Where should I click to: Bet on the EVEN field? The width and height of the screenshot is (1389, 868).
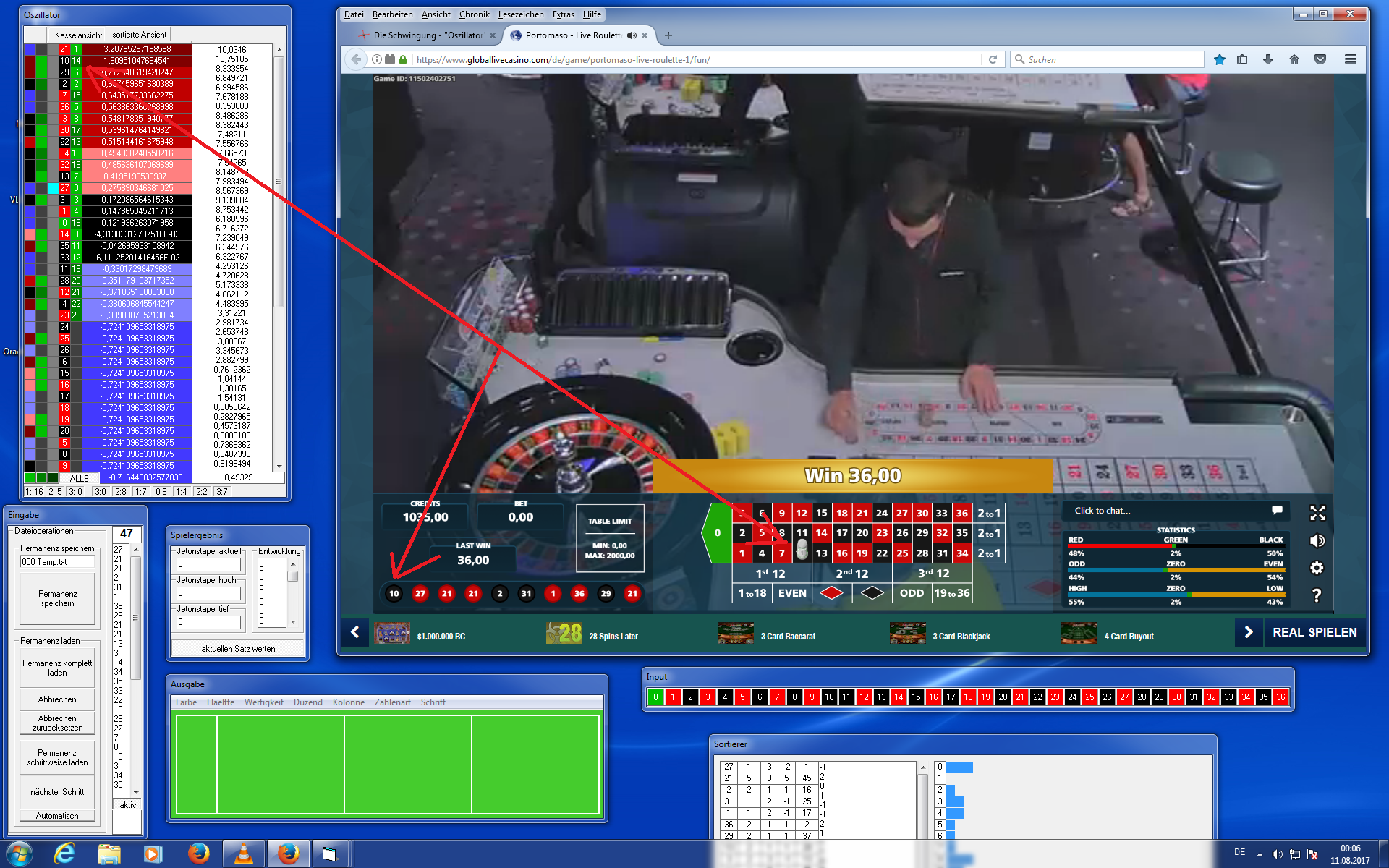click(792, 593)
